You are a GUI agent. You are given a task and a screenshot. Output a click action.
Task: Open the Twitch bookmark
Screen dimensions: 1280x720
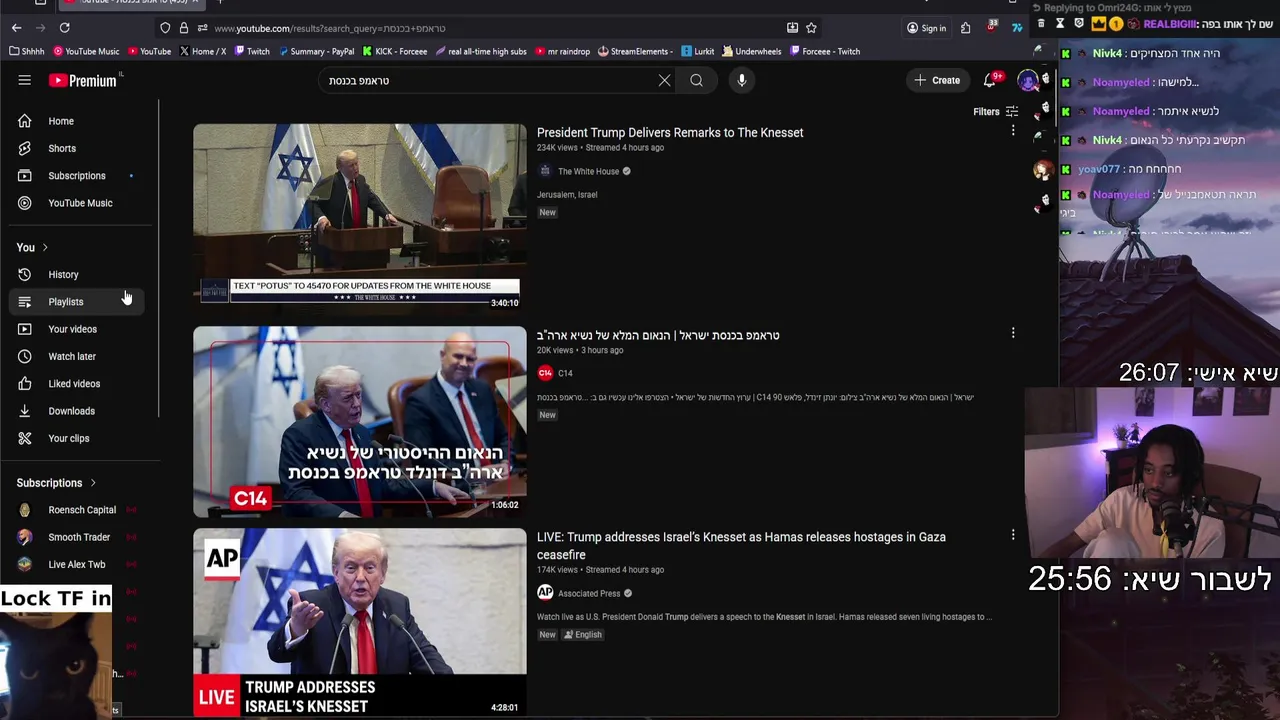coord(252,51)
